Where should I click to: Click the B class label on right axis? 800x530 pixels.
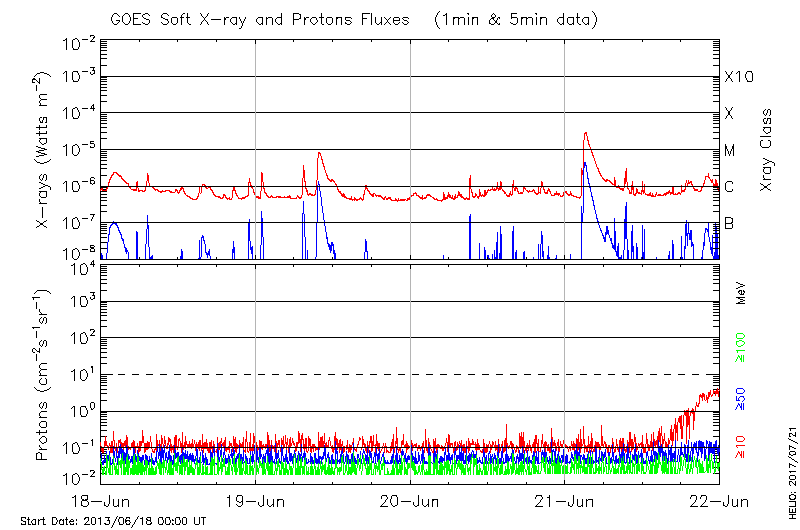click(729, 223)
